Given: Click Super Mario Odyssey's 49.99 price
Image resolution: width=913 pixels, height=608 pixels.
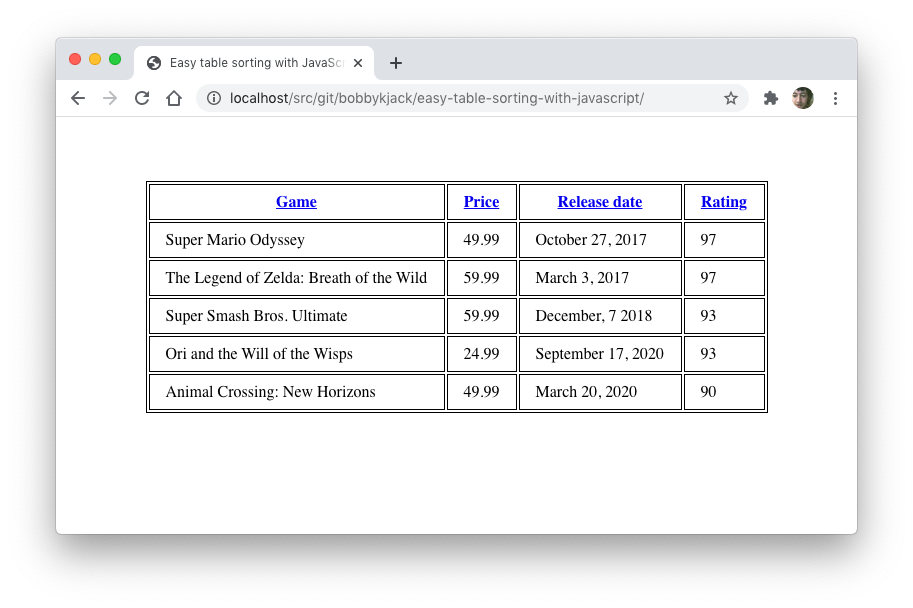Looking at the screenshot, I should pyautogui.click(x=482, y=240).
